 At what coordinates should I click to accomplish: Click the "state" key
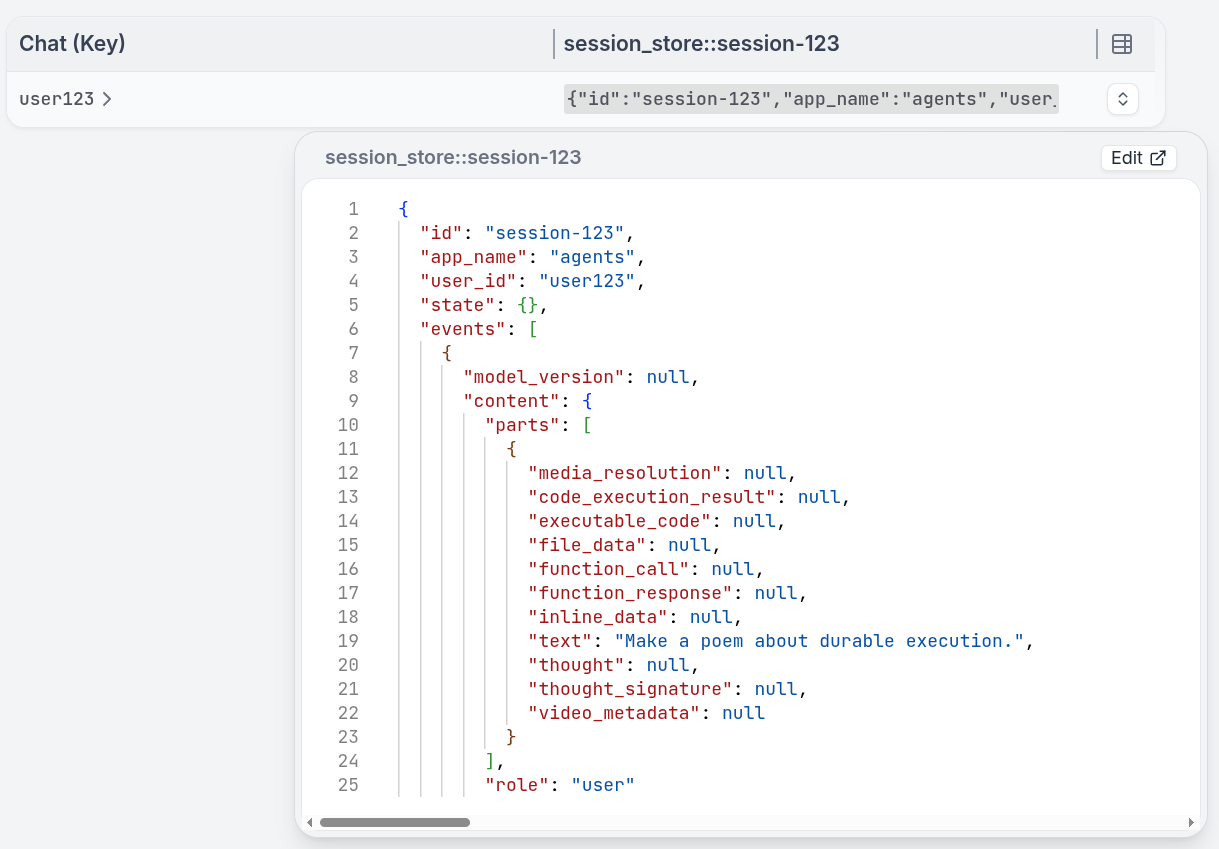pyautogui.click(x=457, y=305)
